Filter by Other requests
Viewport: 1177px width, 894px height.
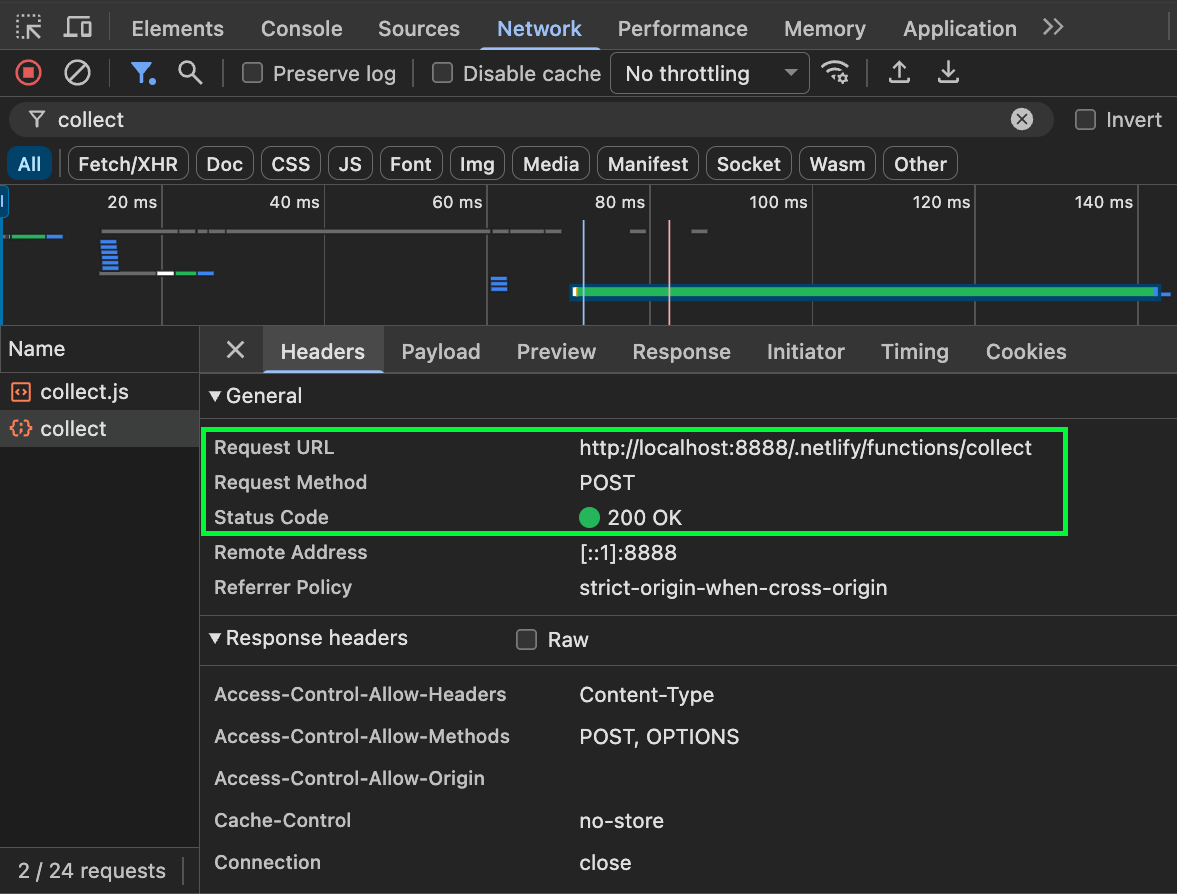pos(920,164)
